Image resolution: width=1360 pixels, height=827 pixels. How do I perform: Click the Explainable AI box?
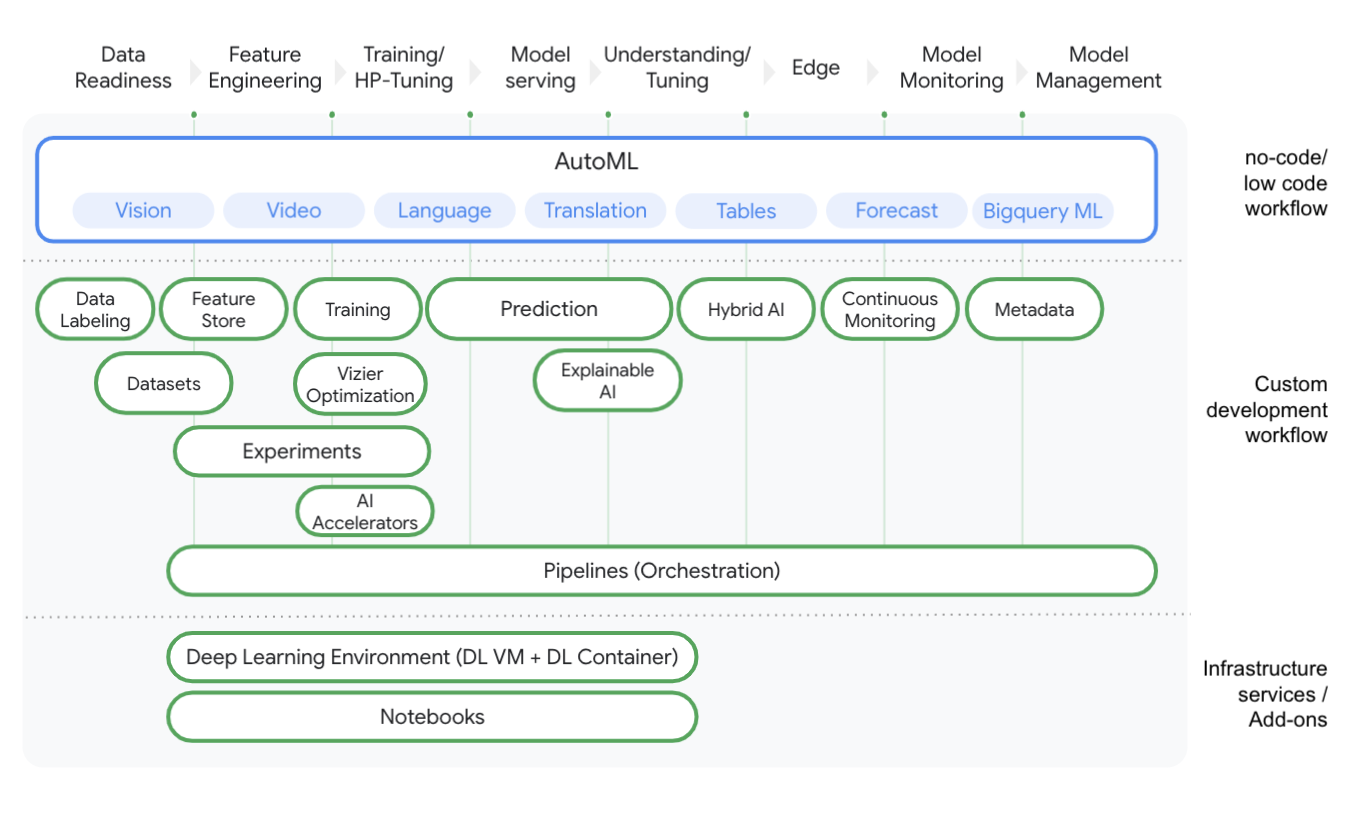coord(607,381)
